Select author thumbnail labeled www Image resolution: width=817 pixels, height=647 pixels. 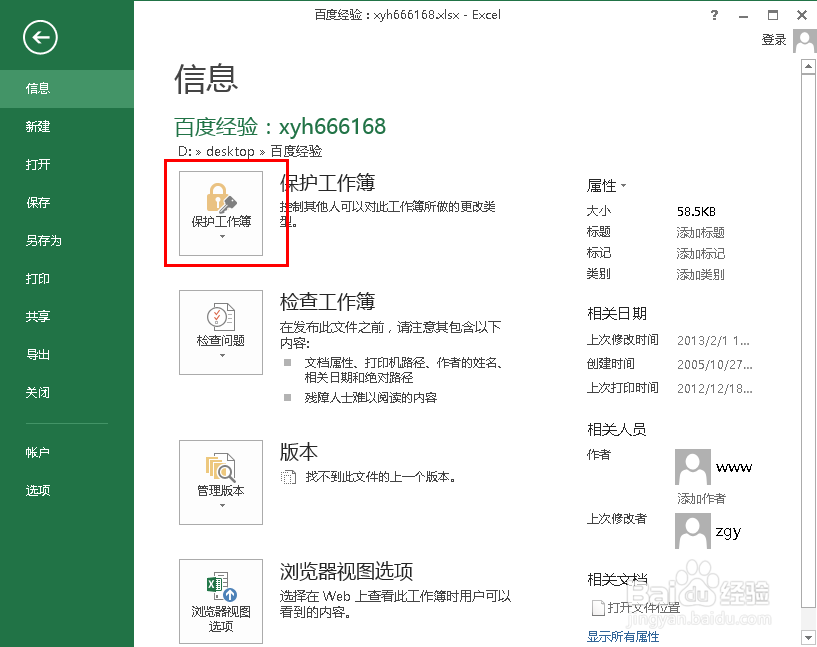[x=692, y=467]
